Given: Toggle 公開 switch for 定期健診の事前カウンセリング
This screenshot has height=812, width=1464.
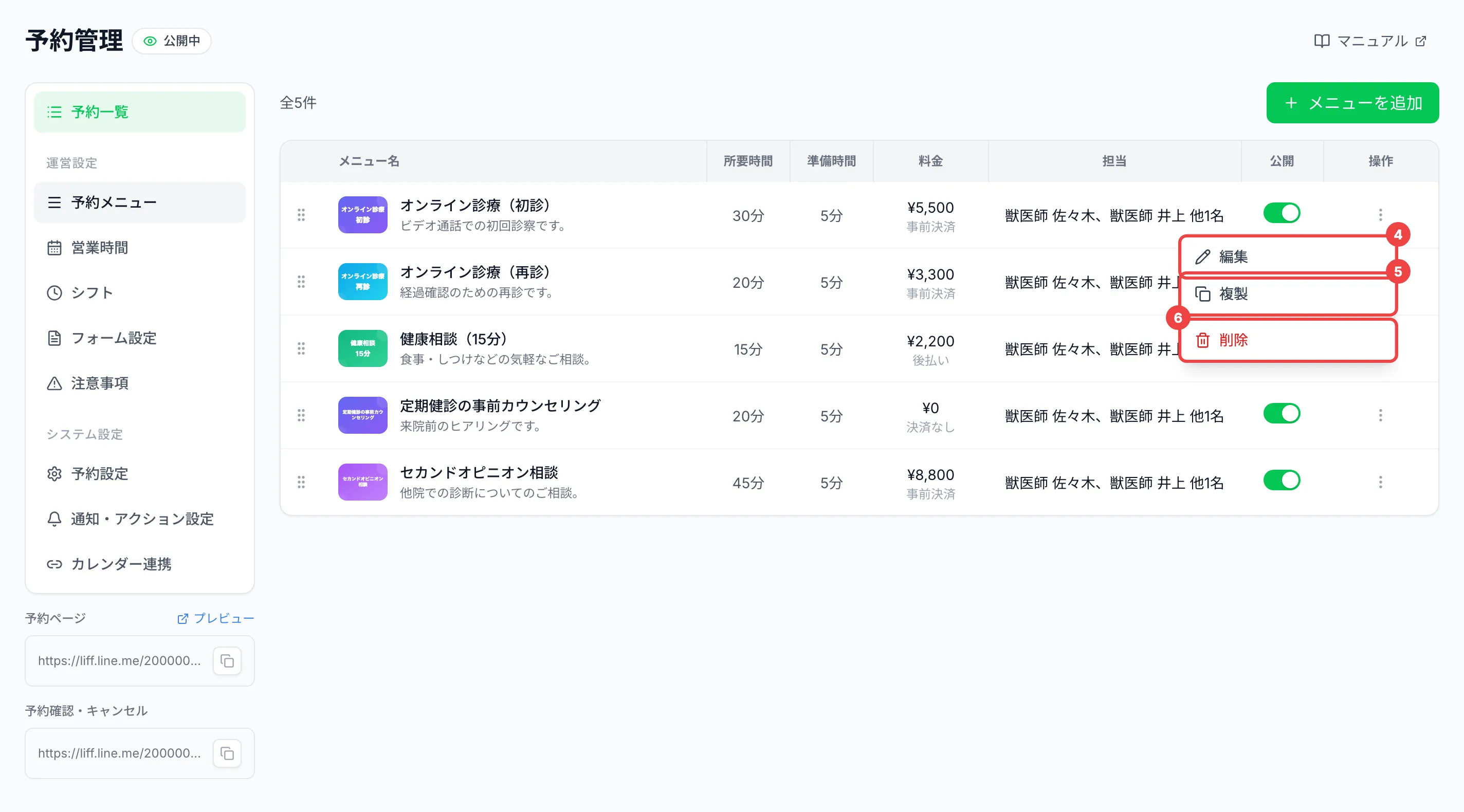Looking at the screenshot, I should tap(1282, 414).
